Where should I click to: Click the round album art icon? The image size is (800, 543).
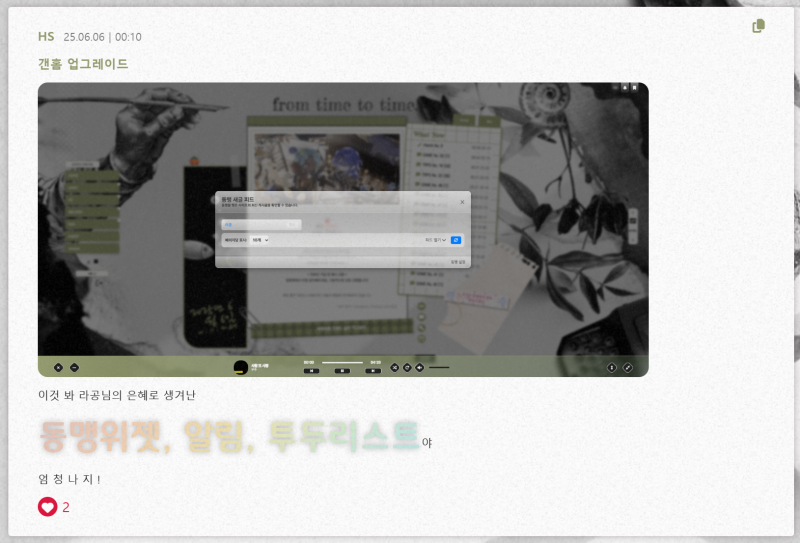pyautogui.click(x=240, y=367)
